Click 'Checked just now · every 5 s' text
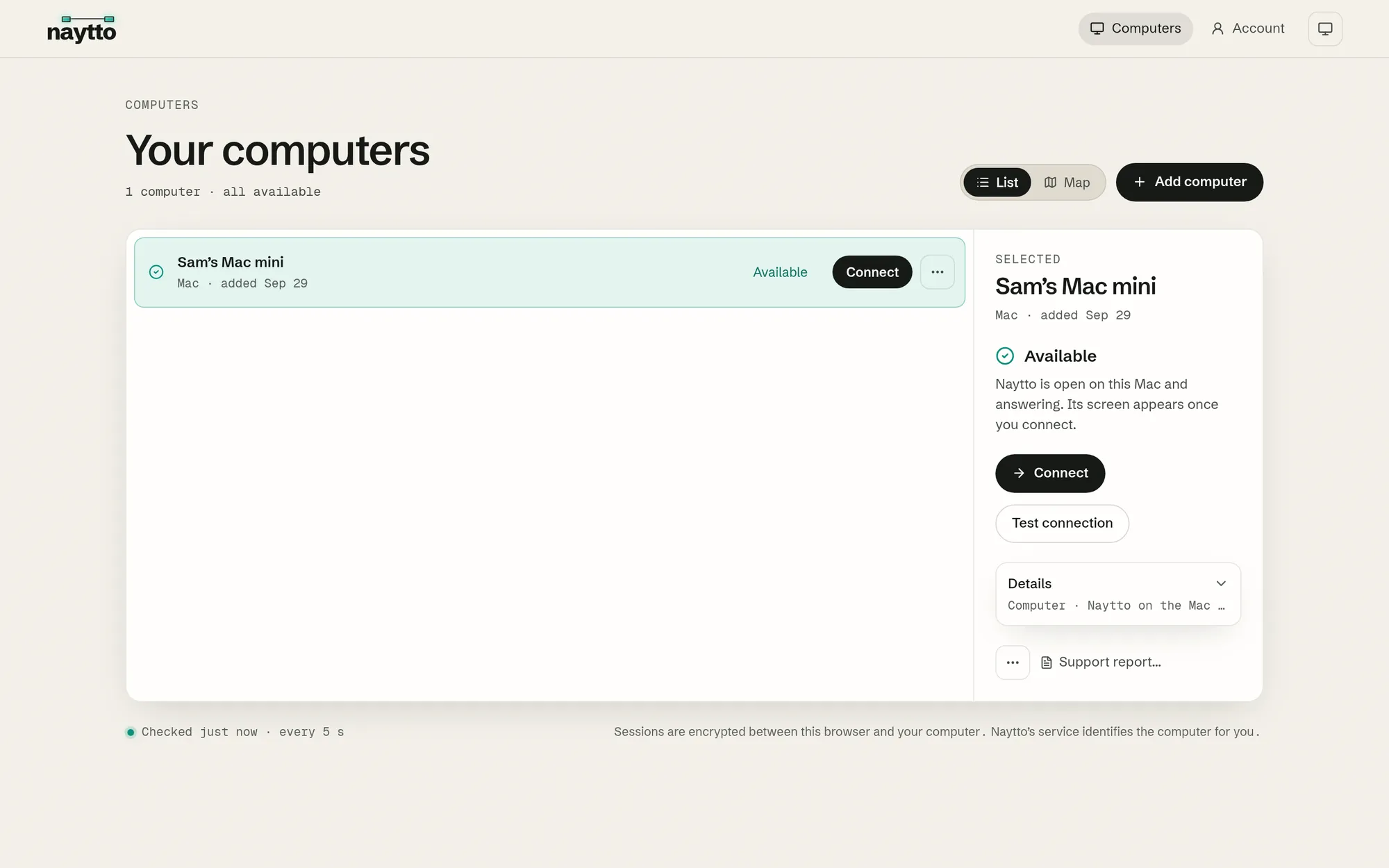Image resolution: width=1389 pixels, height=868 pixels. tap(243, 732)
